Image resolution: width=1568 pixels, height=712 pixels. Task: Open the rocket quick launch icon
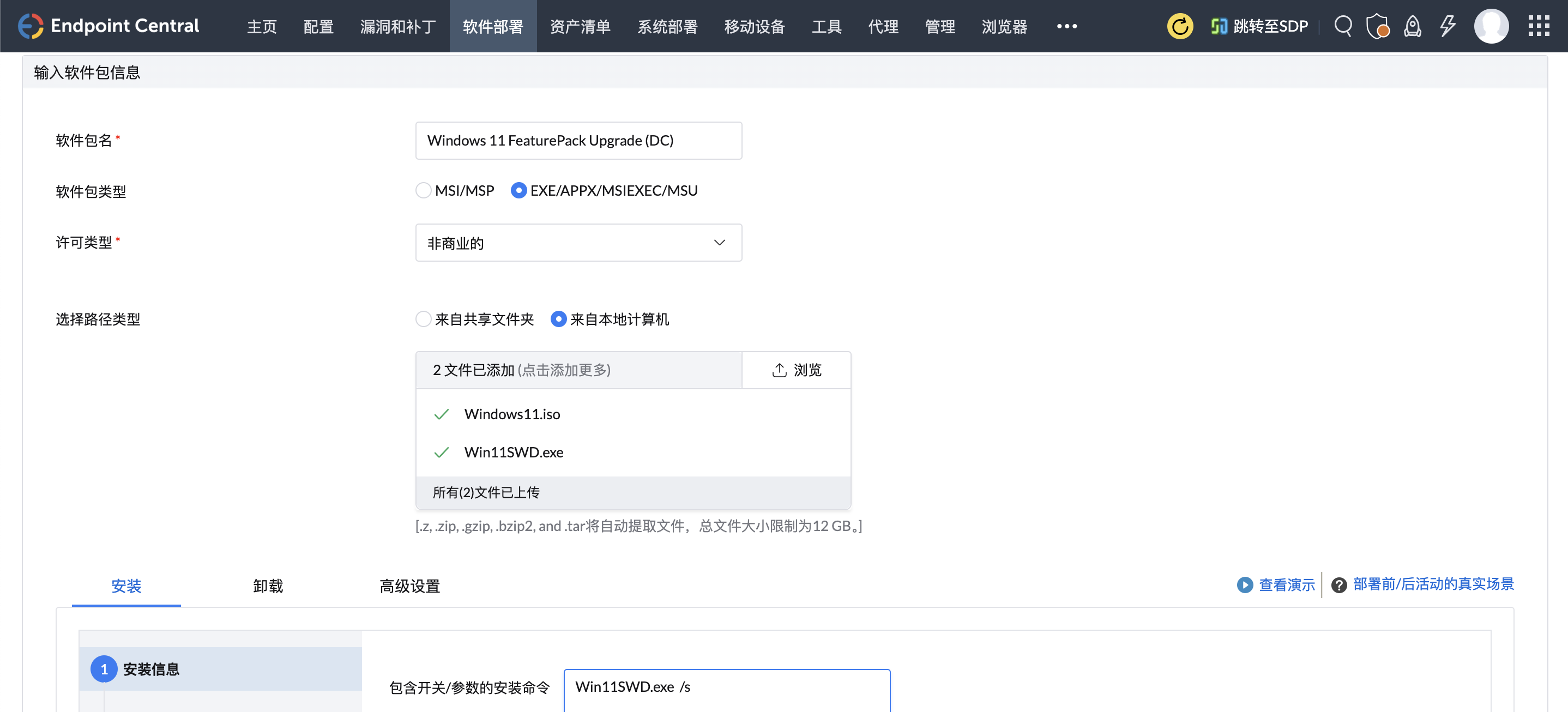pyautogui.click(x=1412, y=26)
